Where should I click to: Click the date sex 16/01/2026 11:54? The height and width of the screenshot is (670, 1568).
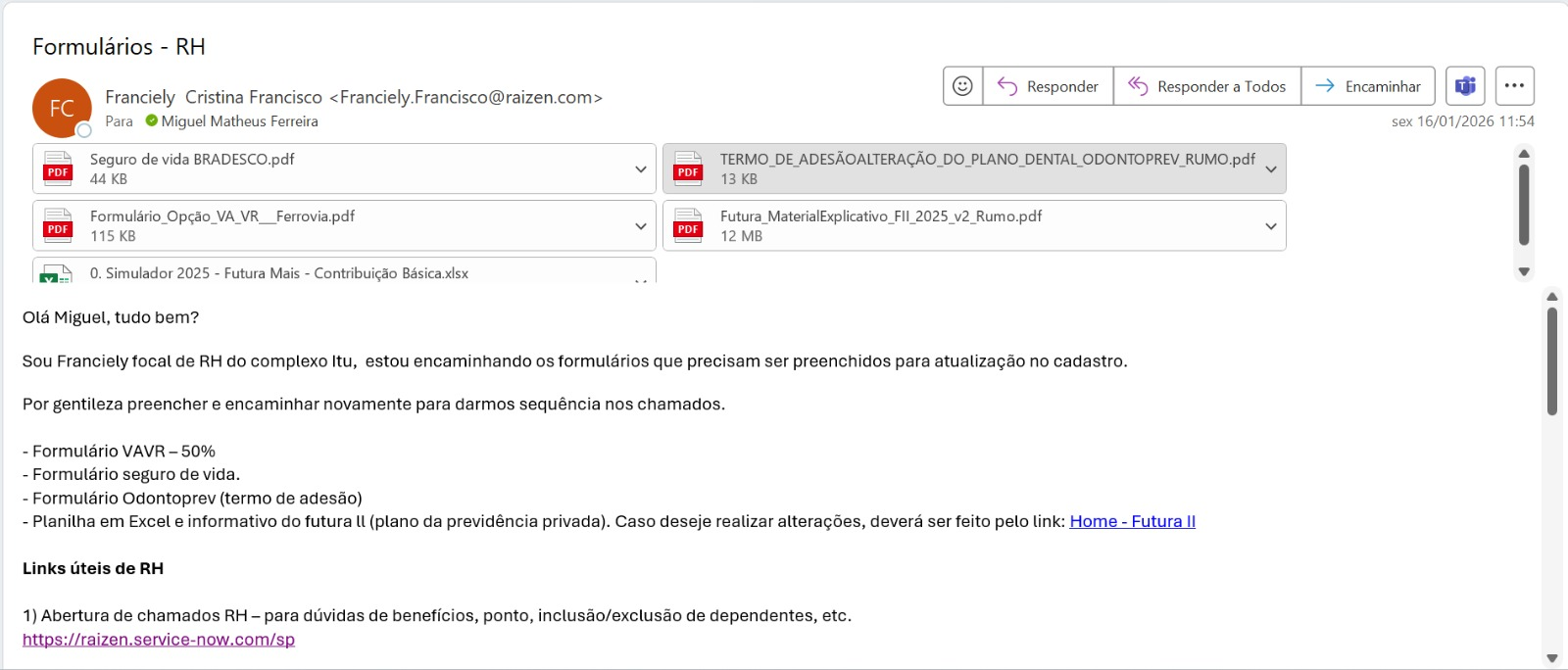1462,121
